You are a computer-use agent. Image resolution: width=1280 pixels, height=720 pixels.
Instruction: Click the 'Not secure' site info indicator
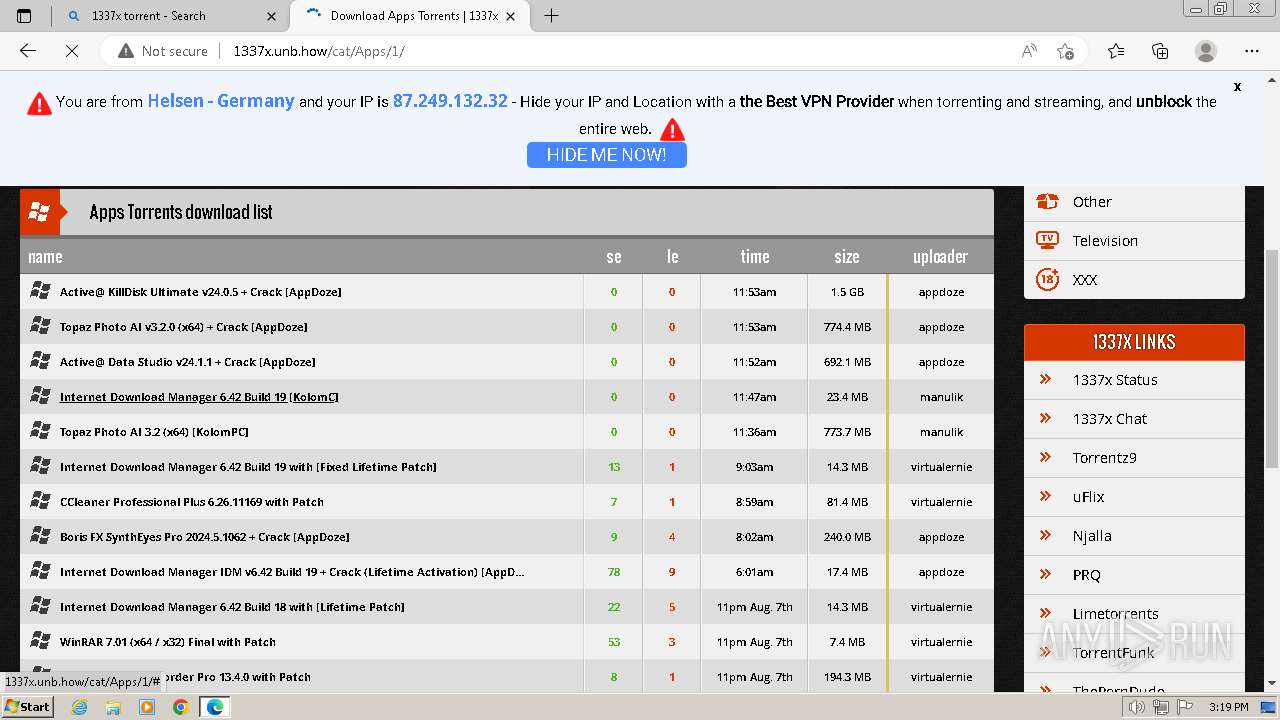pyautogui.click(x=163, y=51)
